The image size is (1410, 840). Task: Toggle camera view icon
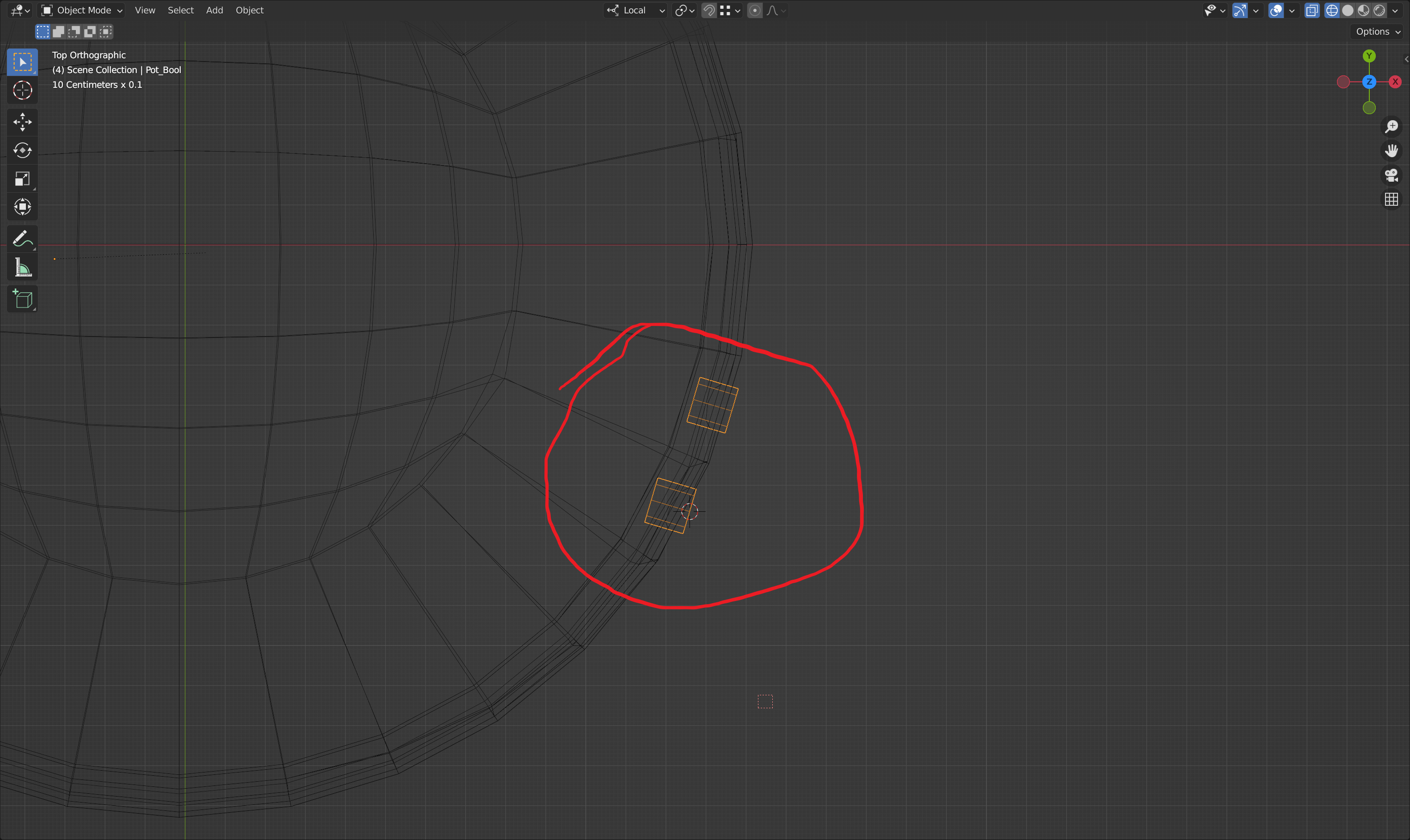1392,176
